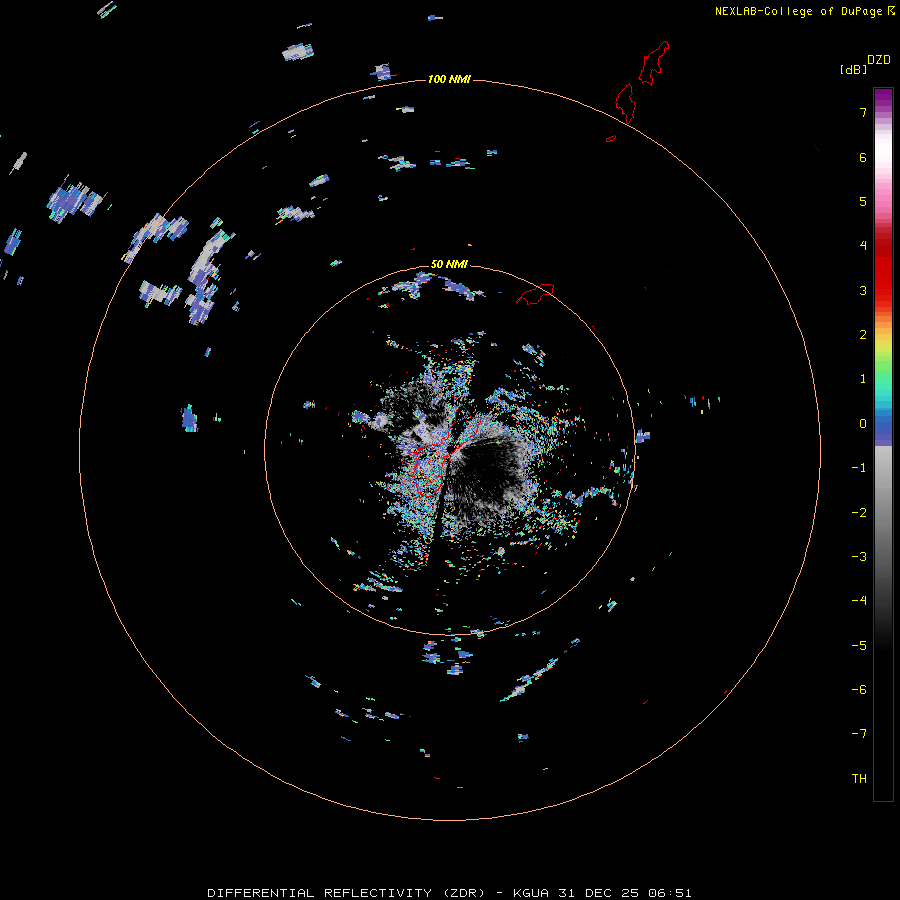Viewport: 900px width, 900px height.
Task: Pick the red band of the color bar
Action: [883, 270]
